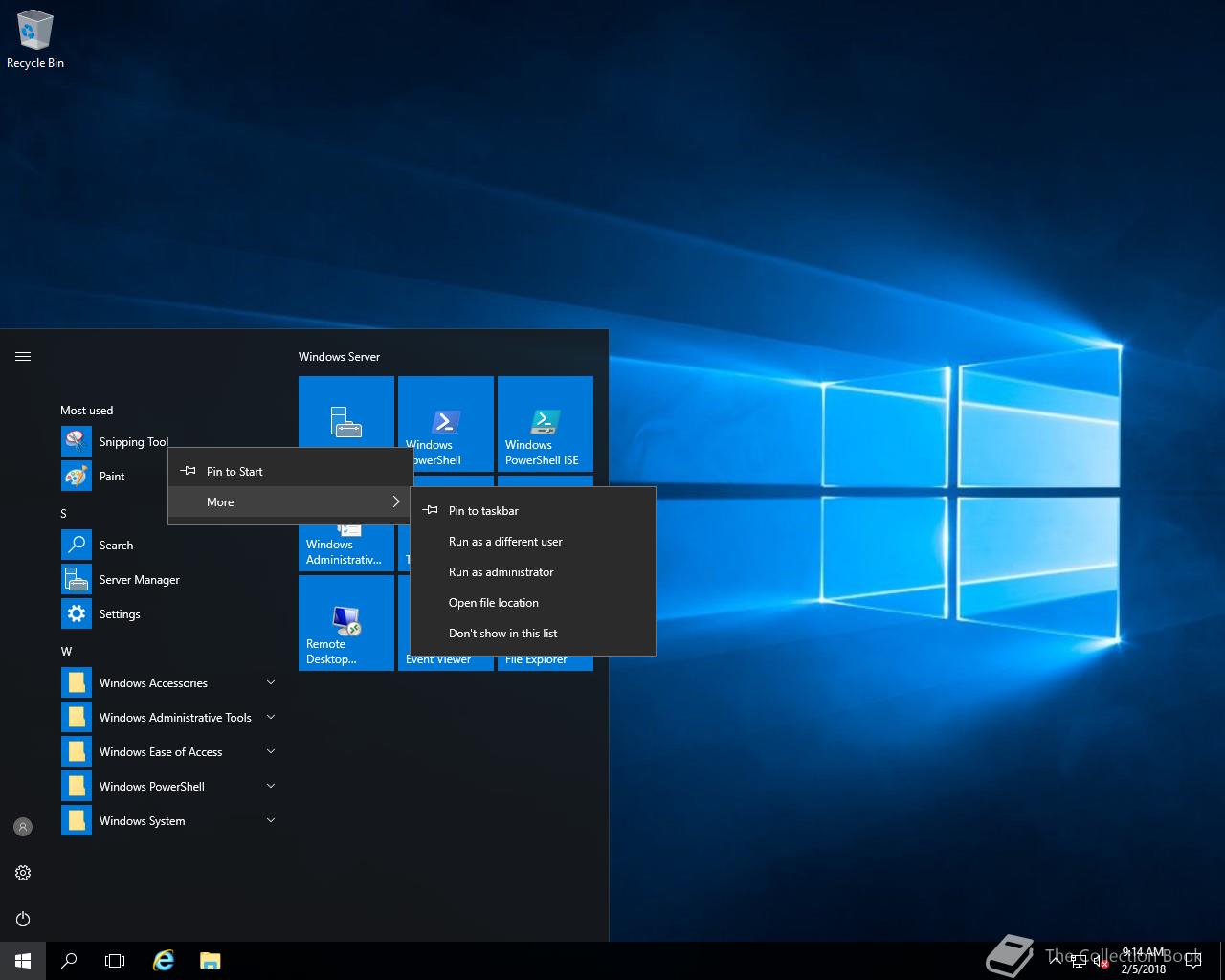This screenshot has width=1225, height=980.
Task: Click the S letter heading
Action: 64,513
